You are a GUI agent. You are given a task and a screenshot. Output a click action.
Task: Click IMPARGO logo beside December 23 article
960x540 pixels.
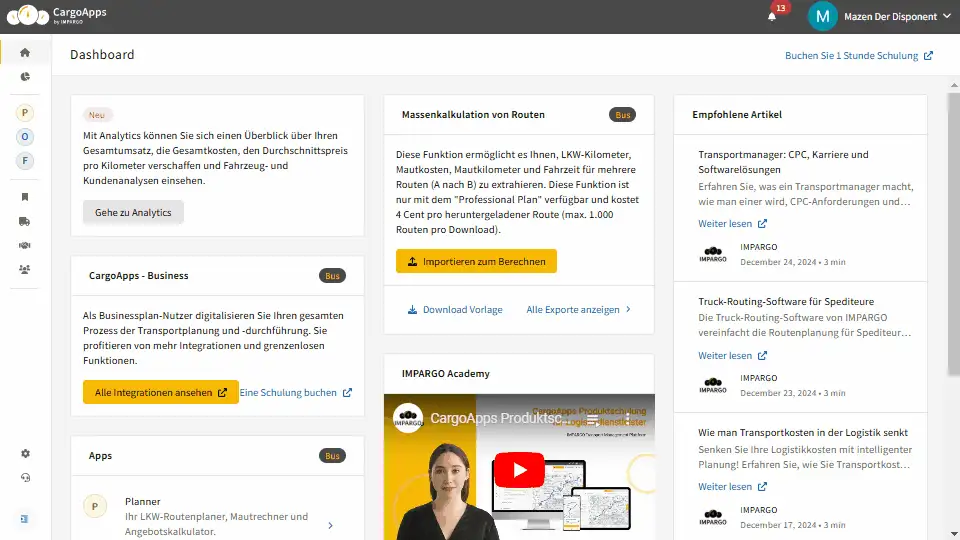(x=713, y=385)
